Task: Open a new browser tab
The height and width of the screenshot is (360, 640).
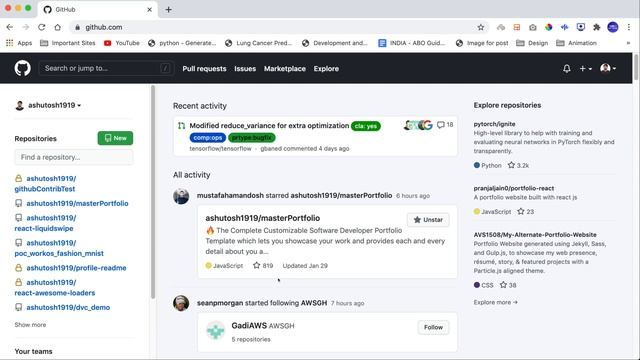Action: (x=168, y=9)
